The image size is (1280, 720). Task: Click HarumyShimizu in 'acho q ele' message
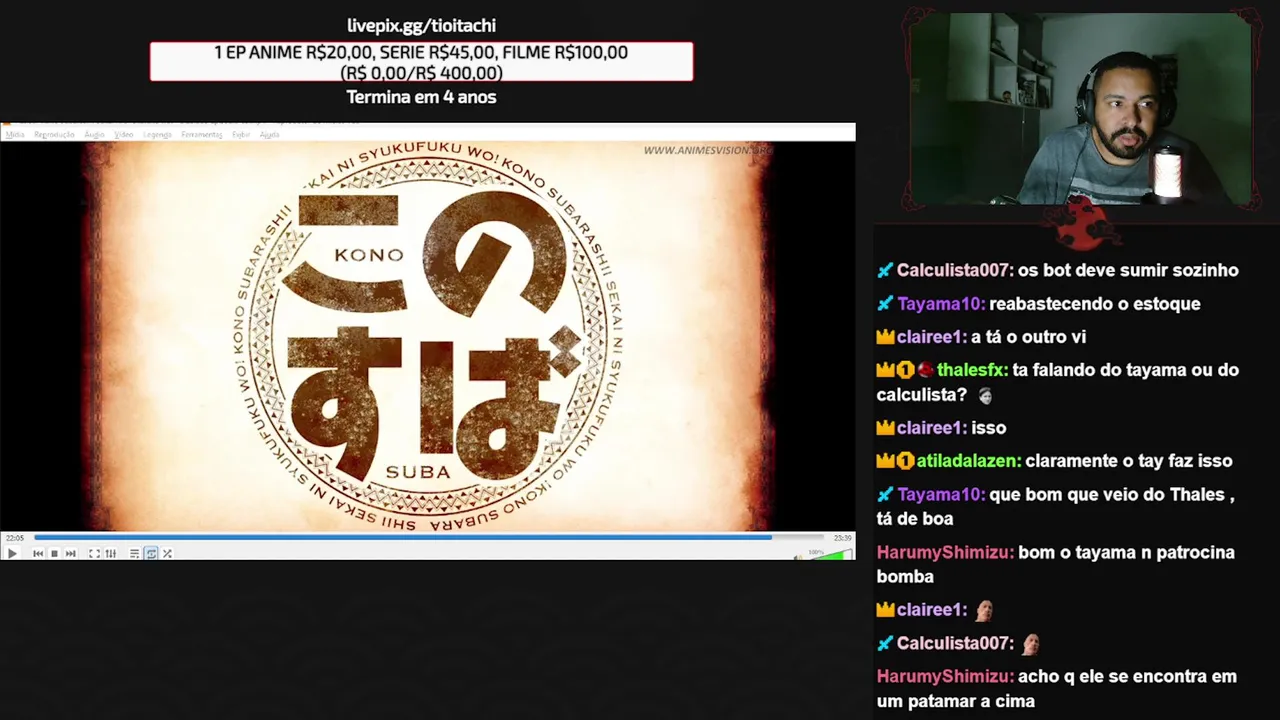point(945,676)
